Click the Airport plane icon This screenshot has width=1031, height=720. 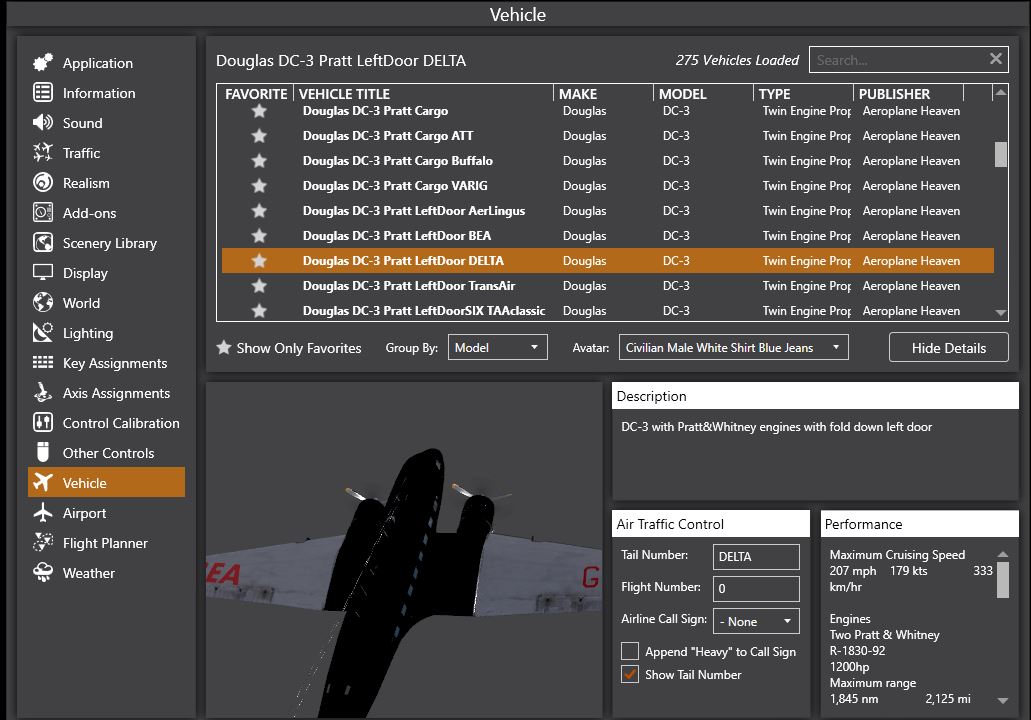(x=43, y=513)
